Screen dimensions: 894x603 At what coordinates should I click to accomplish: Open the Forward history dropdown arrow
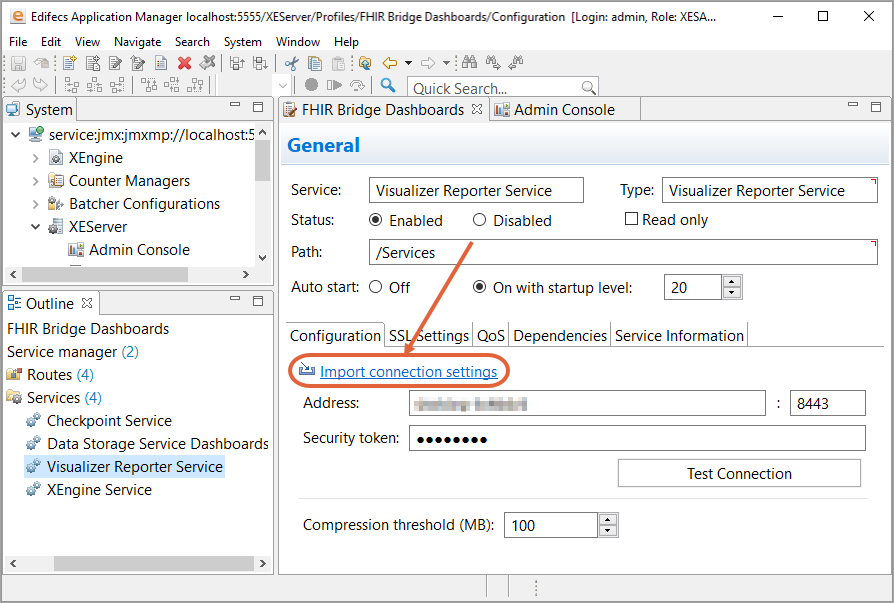(x=446, y=63)
